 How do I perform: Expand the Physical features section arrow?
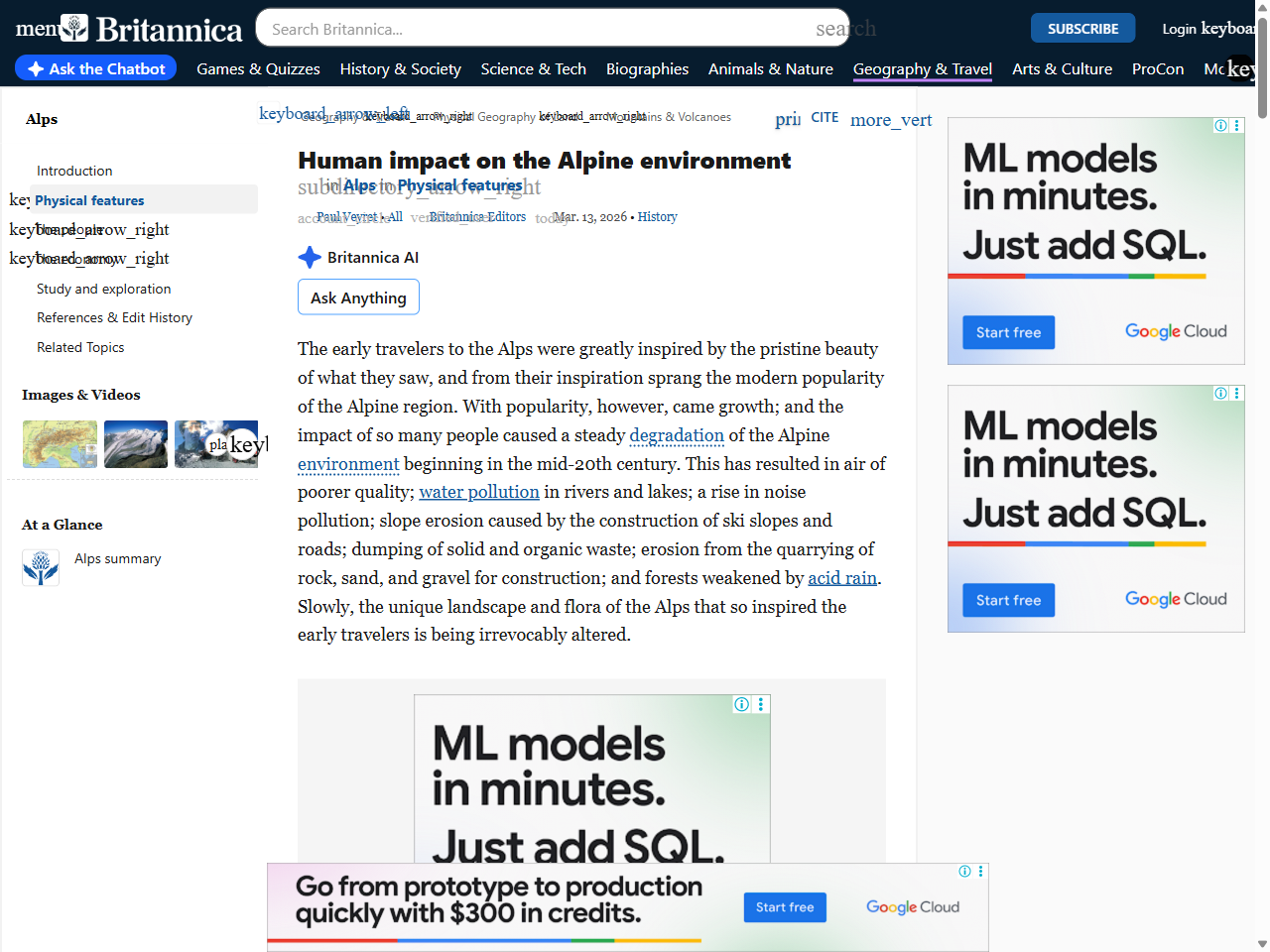click(x=19, y=200)
